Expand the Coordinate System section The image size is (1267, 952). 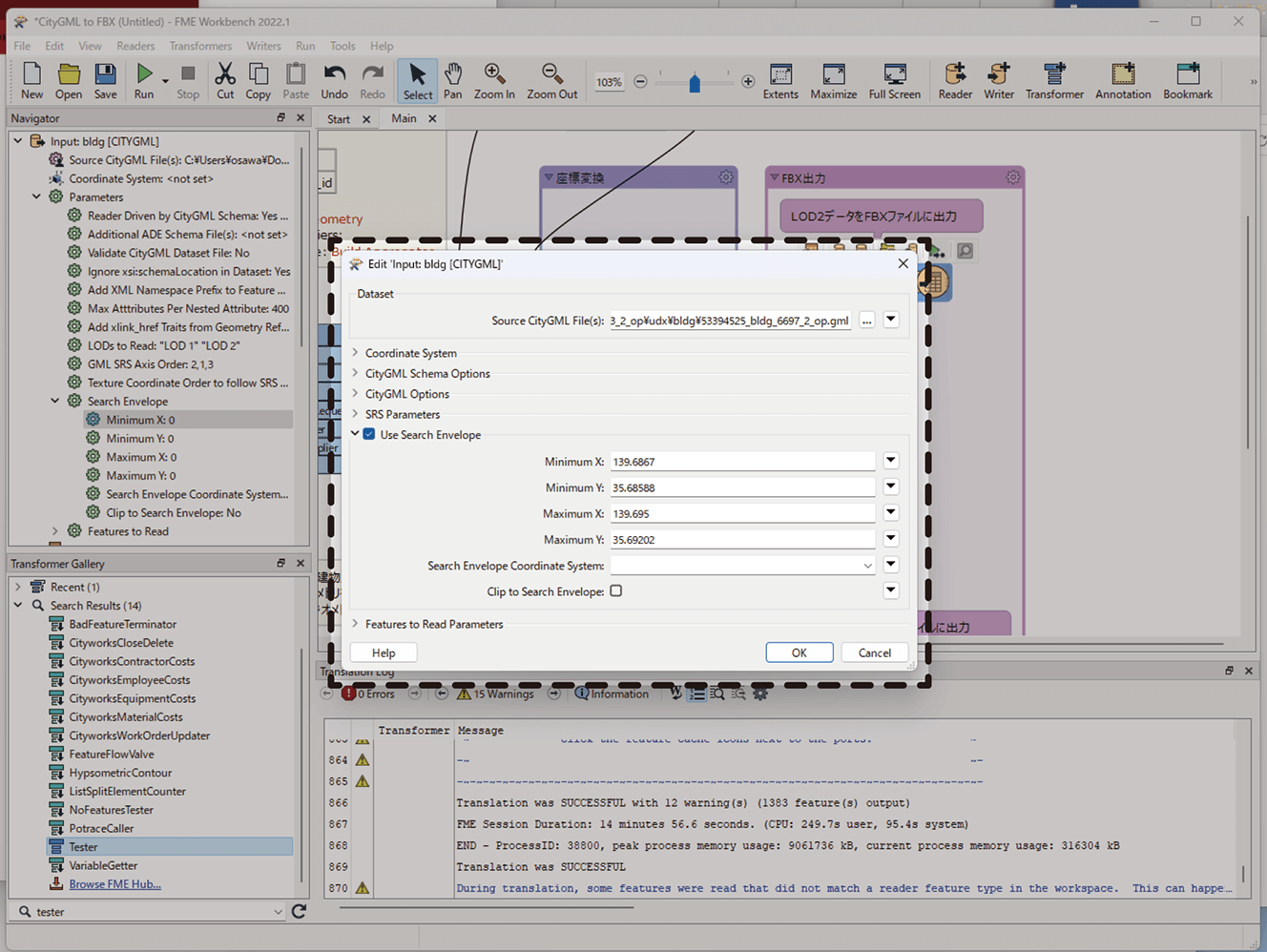355,353
